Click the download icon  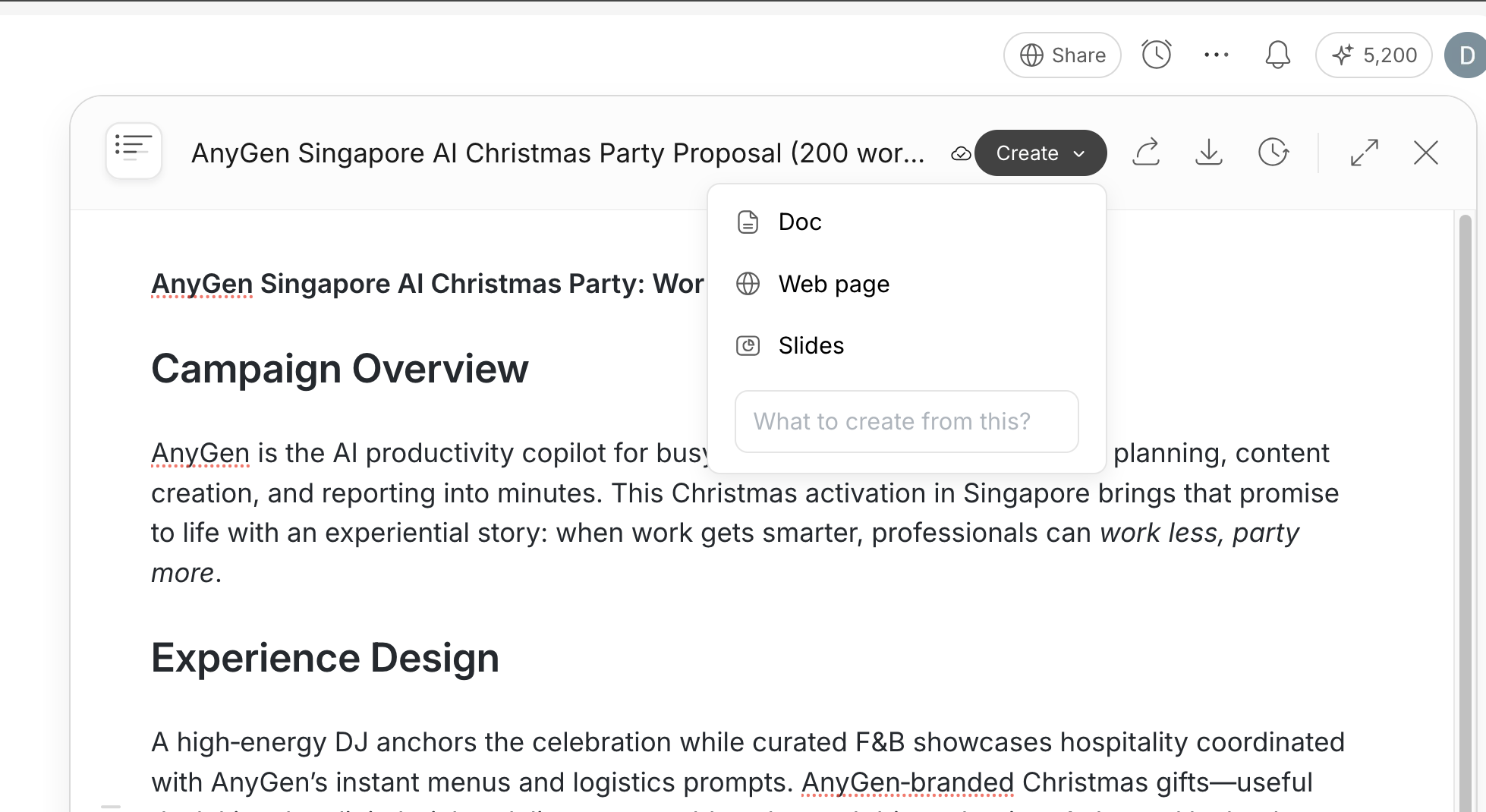pyautogui.click(x=1208, y=153)
